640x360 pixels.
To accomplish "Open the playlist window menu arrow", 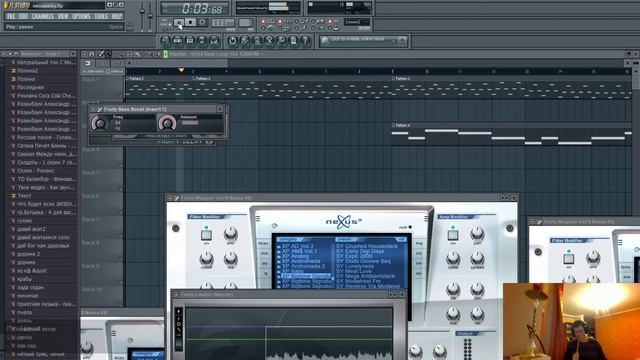I will coord(84,54).
